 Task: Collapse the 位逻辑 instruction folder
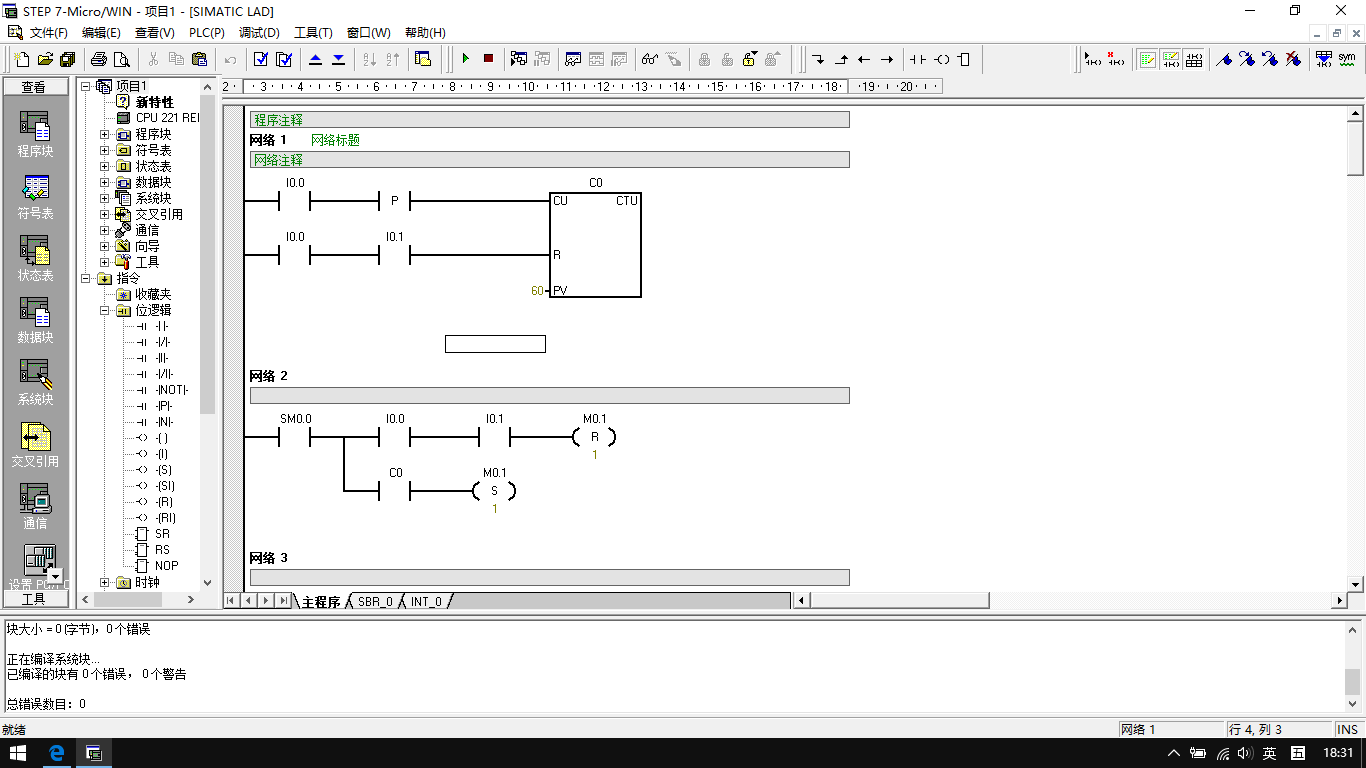[105, 310]
